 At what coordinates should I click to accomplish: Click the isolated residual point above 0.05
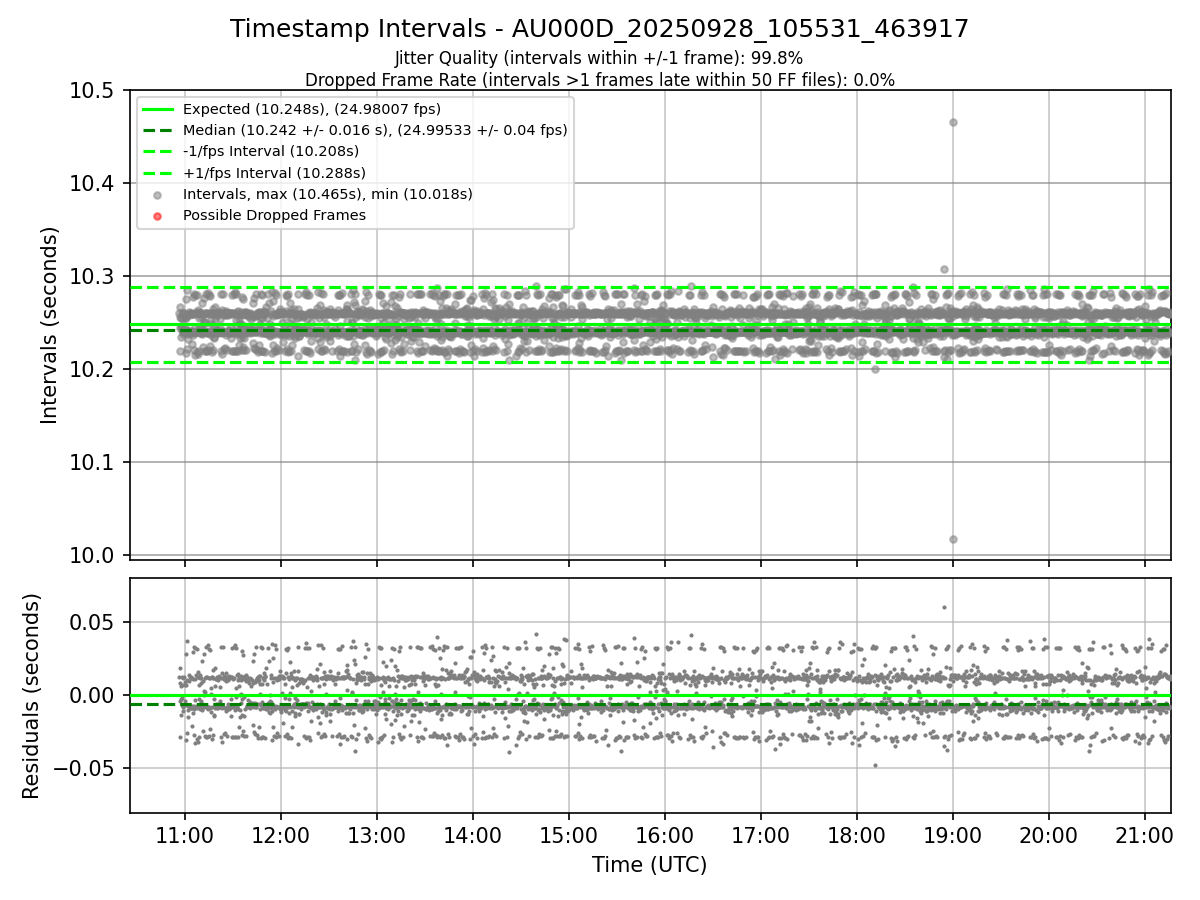pyautogui.click(x=943, y=607)
